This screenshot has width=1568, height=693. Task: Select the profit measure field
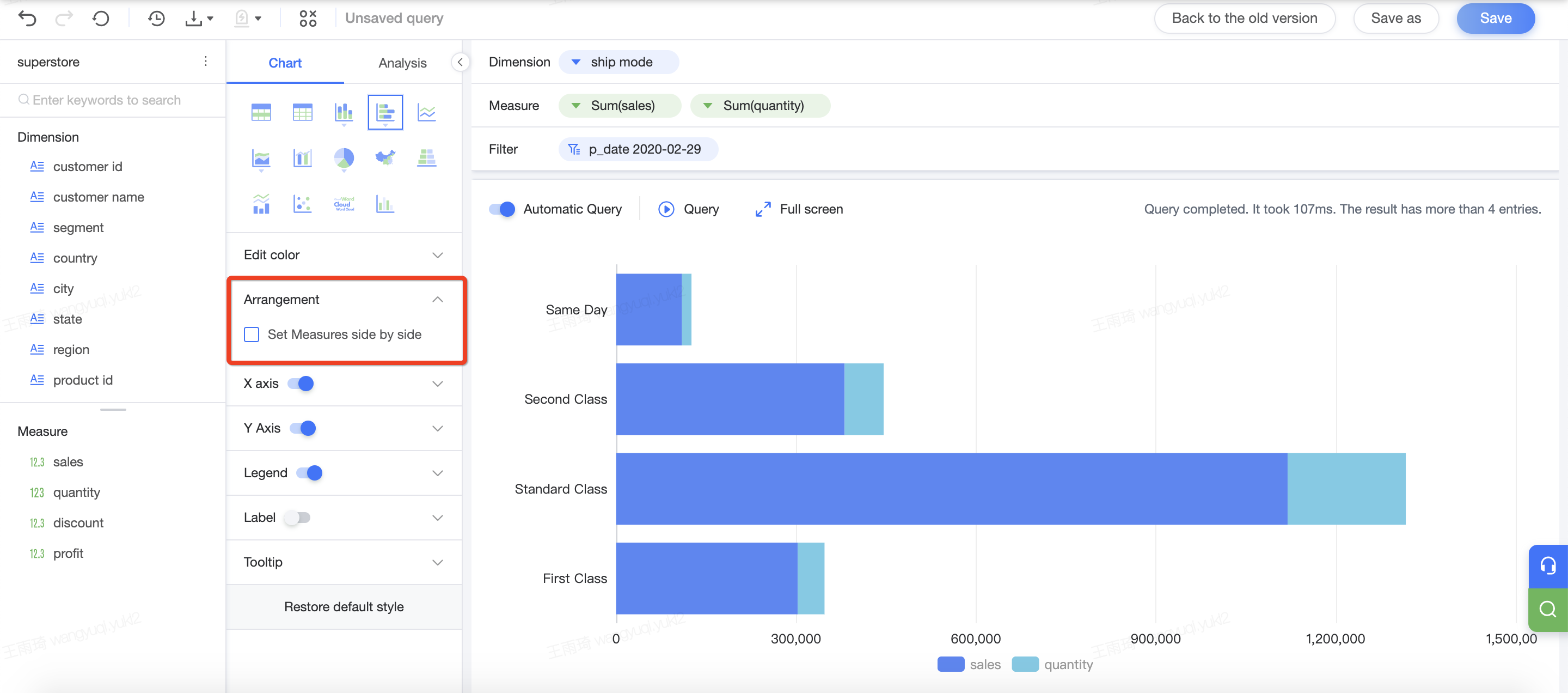tap(68, 554)
